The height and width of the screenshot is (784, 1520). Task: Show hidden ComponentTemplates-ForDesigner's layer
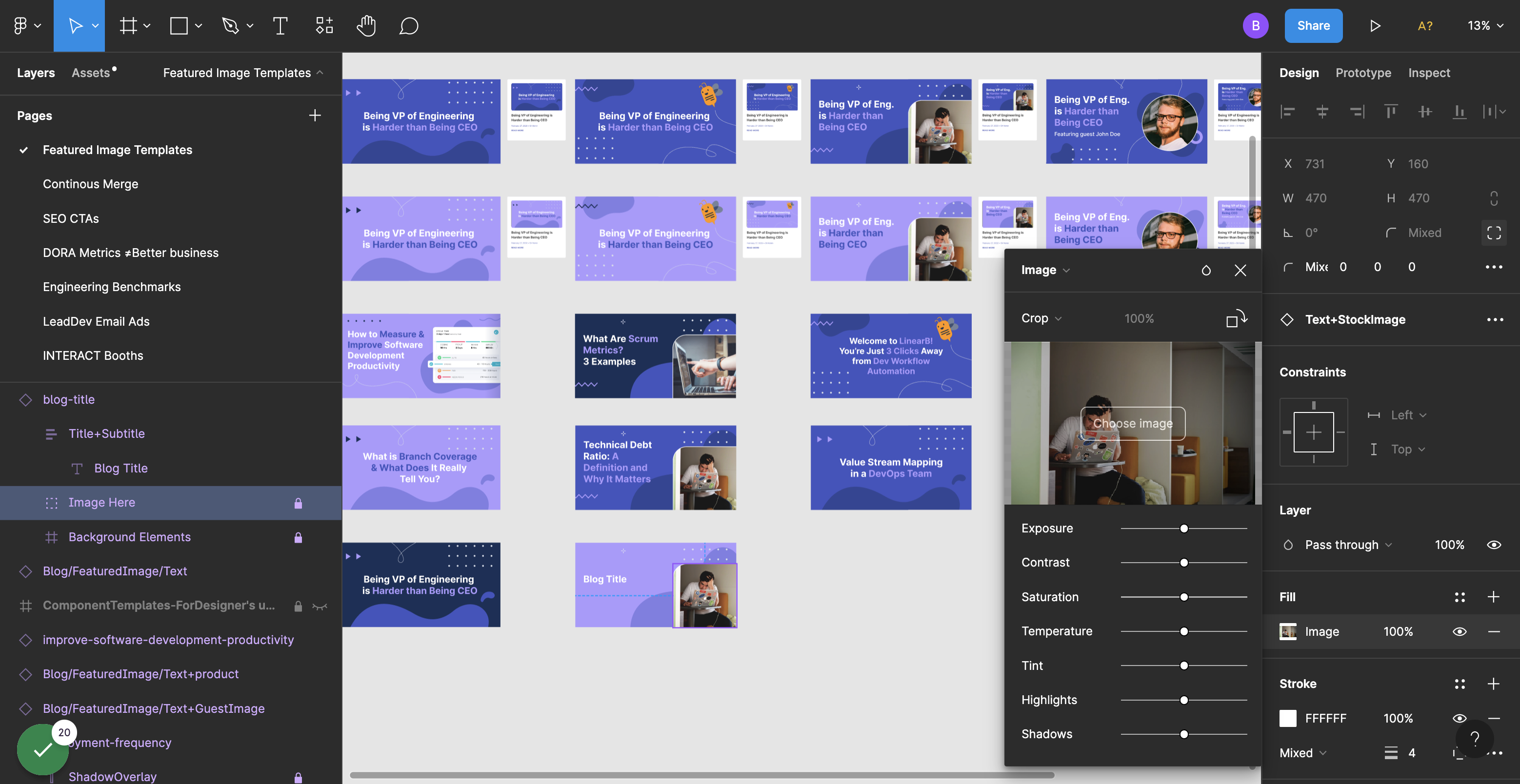click(x=320, y=606)
